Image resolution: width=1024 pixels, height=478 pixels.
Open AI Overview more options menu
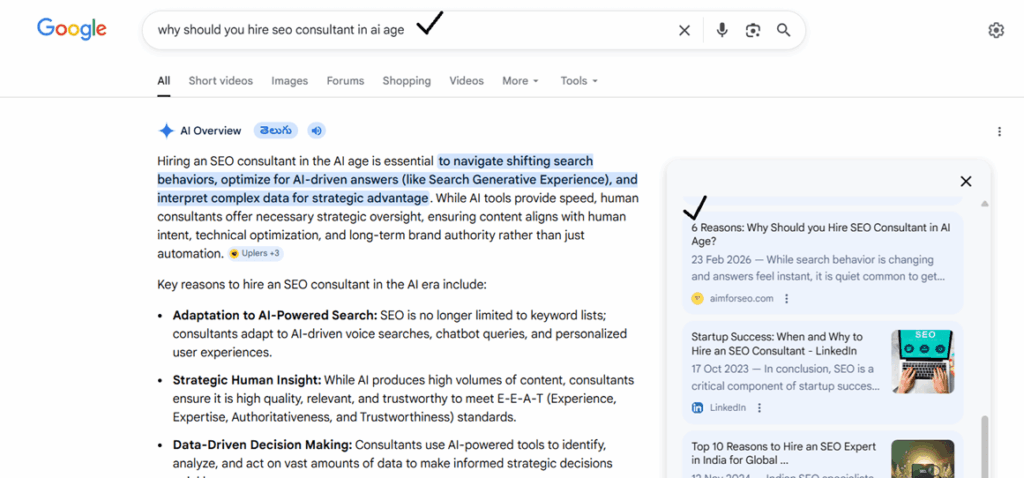[x=999, y=132]
